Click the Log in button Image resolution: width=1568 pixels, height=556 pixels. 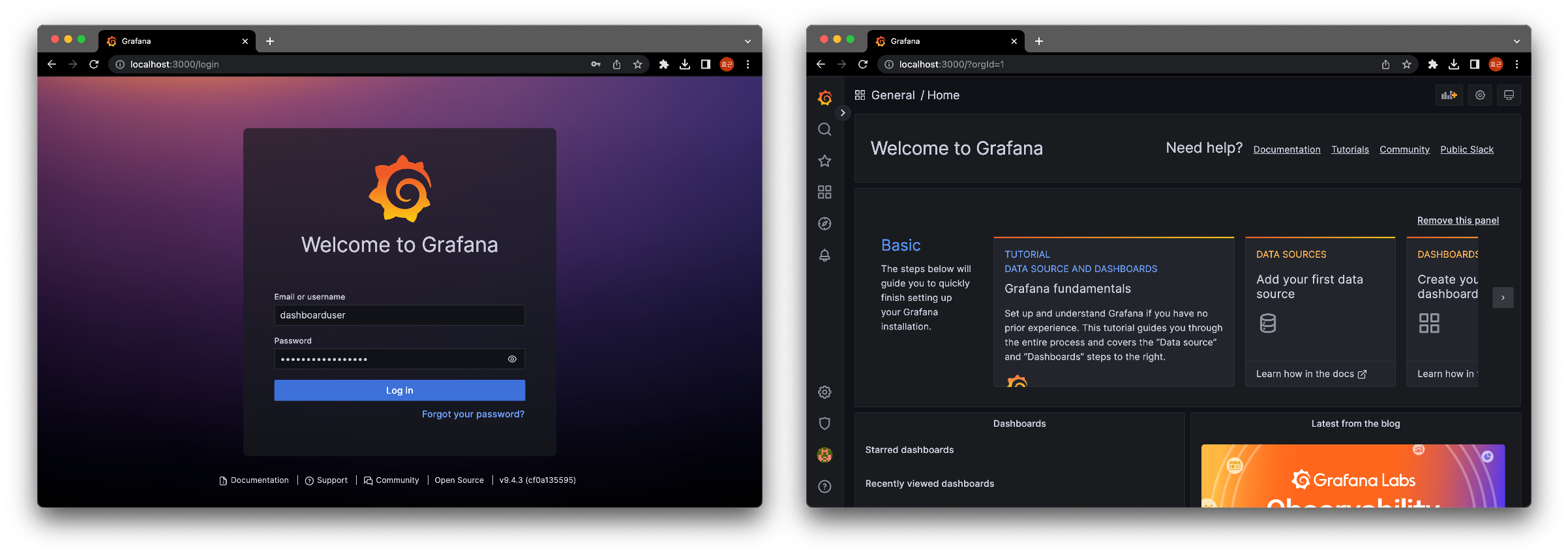(x=399, y=390)
